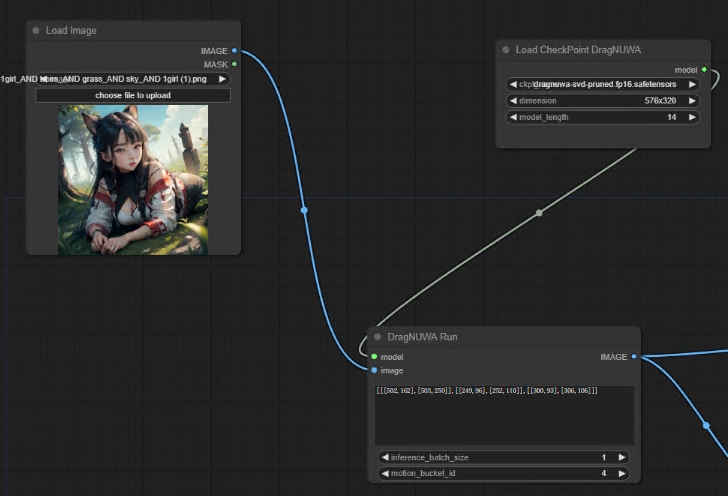The width and height of the screenshot is (728, 496).
Task: Click the midpoint dot on gray model link
Action: (539, 213)
